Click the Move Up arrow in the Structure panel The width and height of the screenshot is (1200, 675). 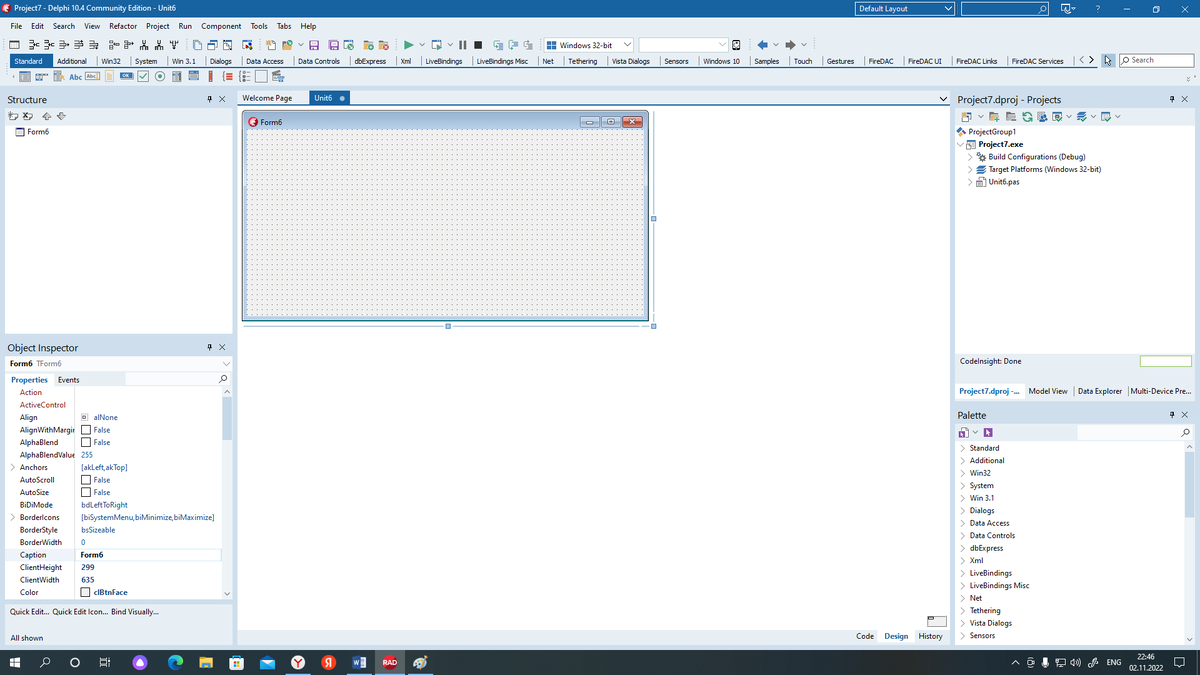[x=47, y=117]
